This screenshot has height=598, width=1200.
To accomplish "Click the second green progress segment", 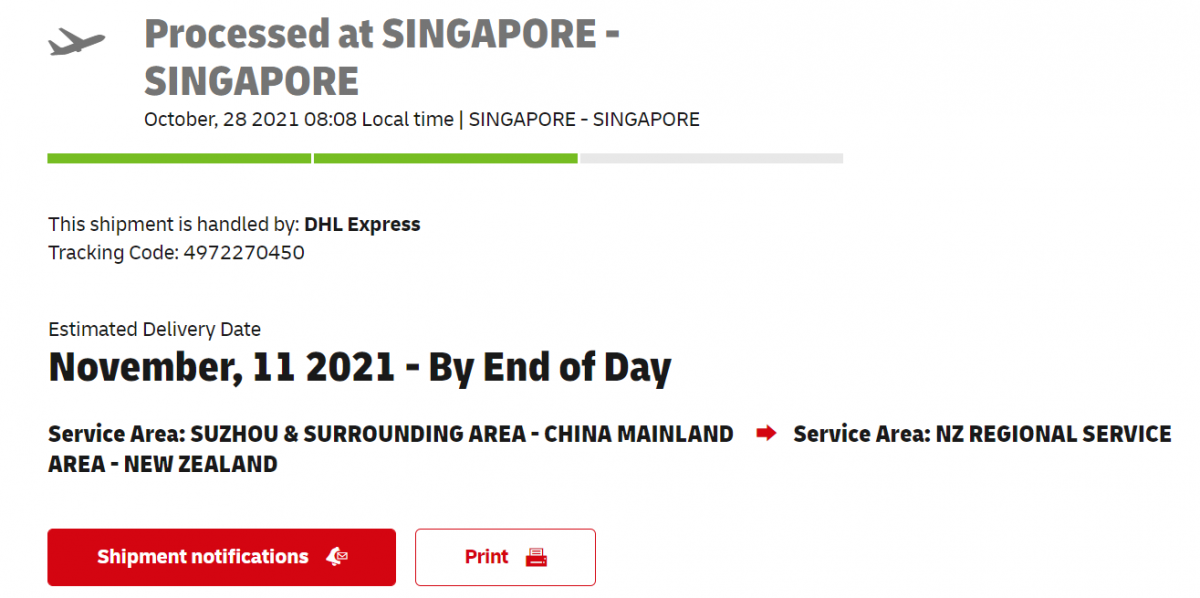I will (445, 158).
